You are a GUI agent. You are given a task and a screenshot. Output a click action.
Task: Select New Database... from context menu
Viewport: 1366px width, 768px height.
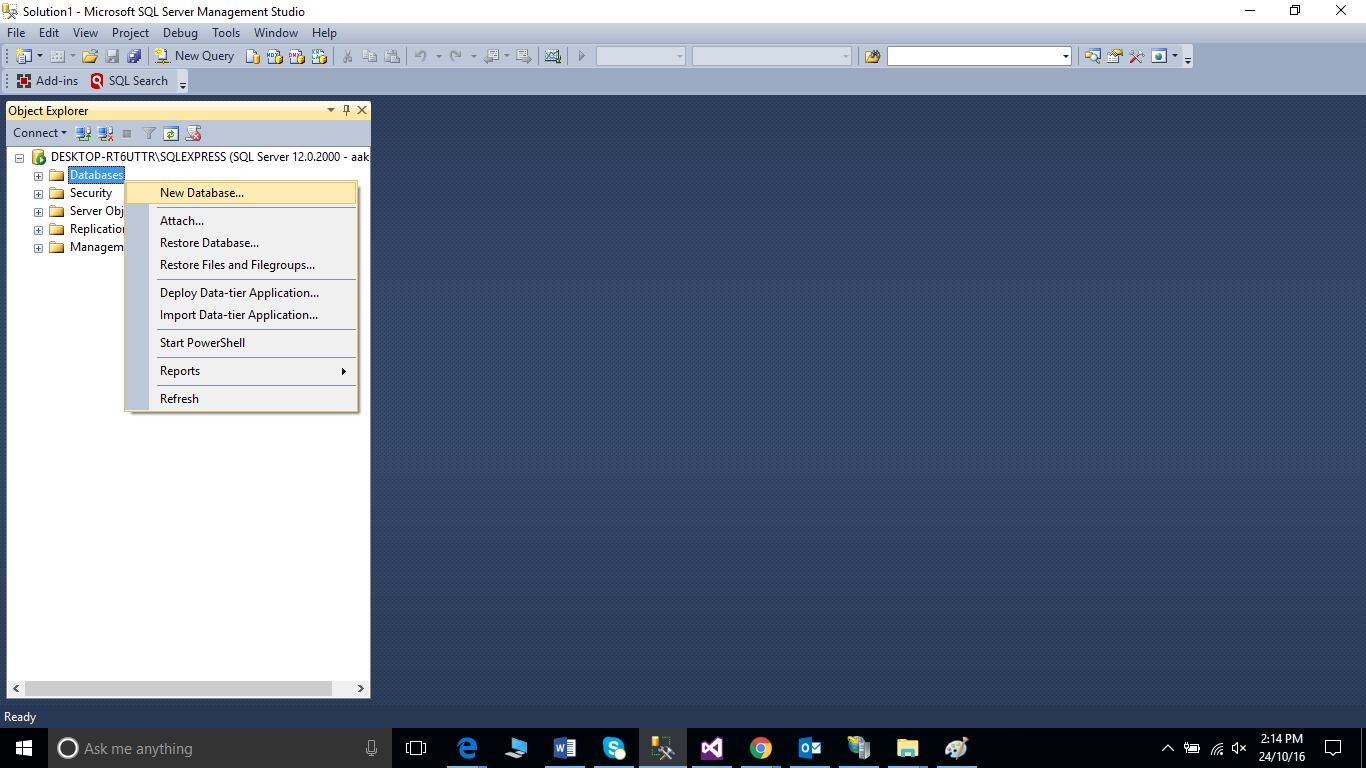202,193
